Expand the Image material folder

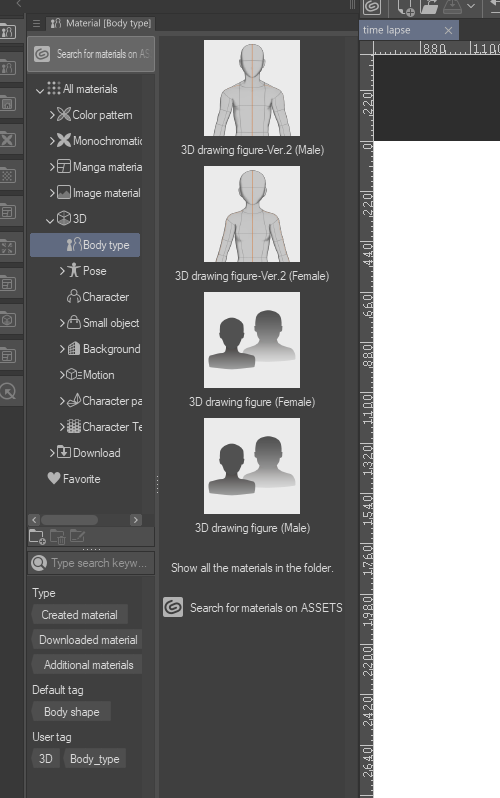point(52,192)
